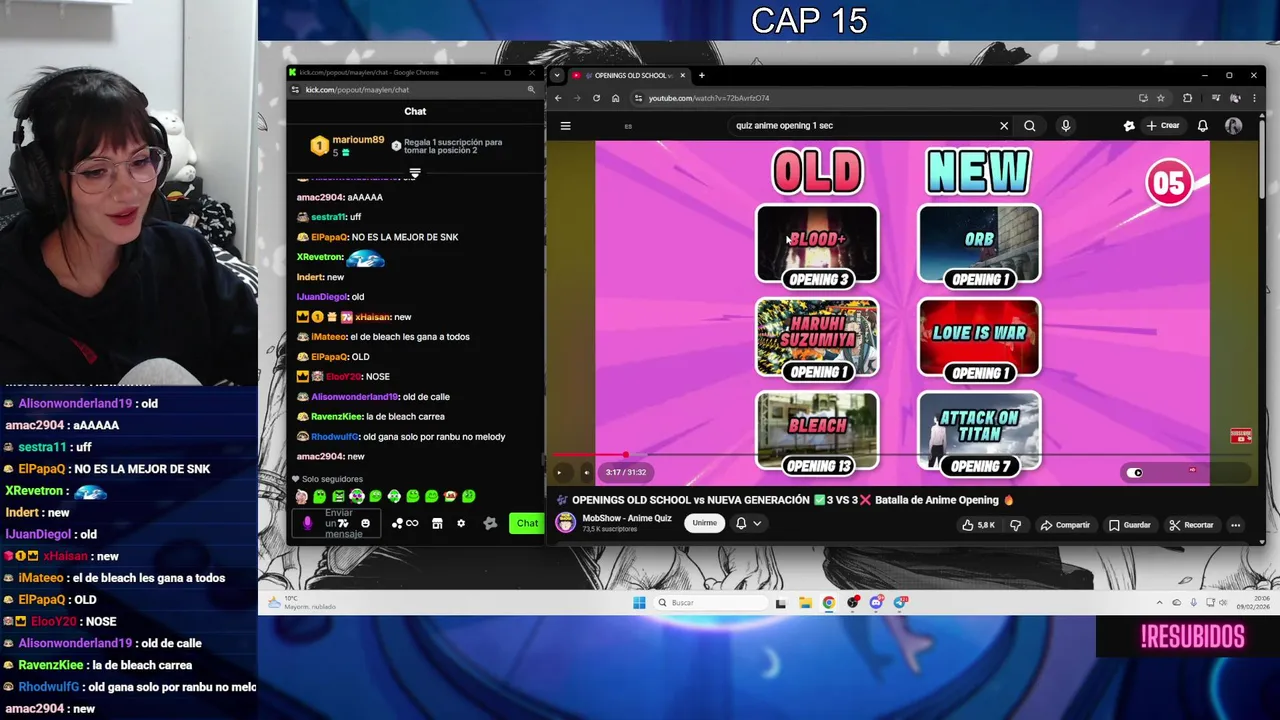Viewport: 1280px width, 720px height.
Task: Open Kick chat settings gear
Action: tap(461, 523)
